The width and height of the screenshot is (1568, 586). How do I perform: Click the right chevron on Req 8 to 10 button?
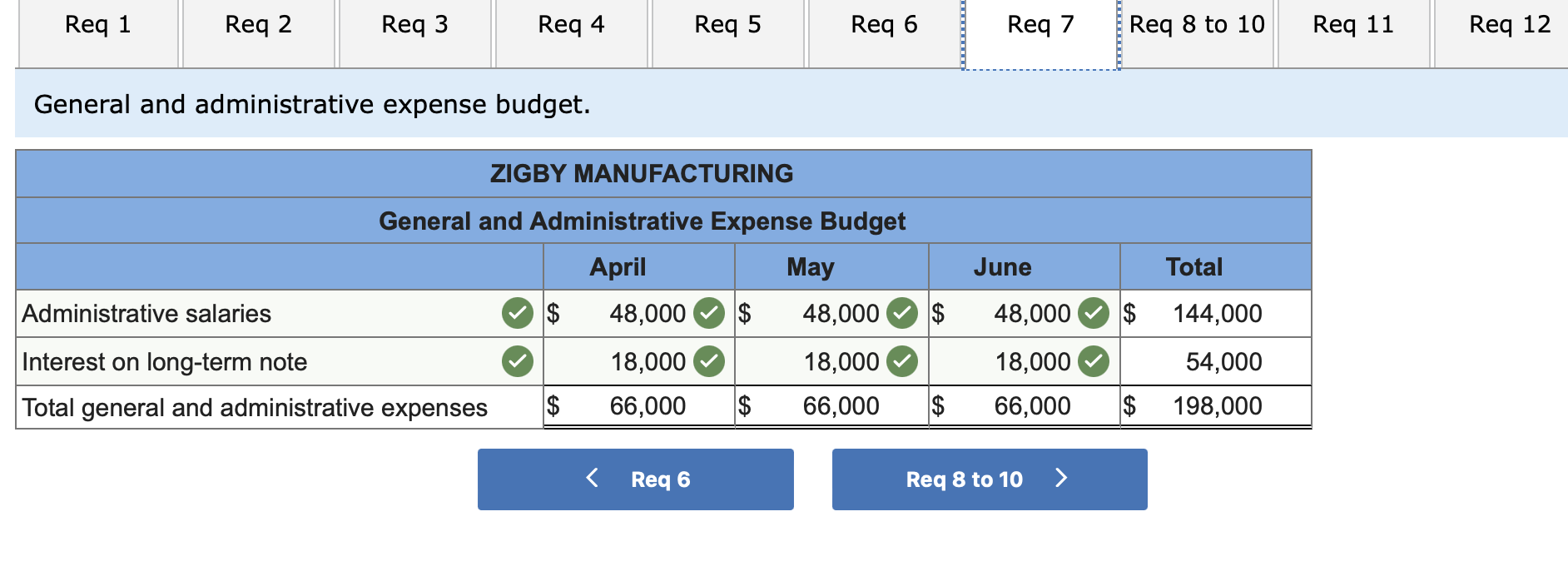[1061, 479]
